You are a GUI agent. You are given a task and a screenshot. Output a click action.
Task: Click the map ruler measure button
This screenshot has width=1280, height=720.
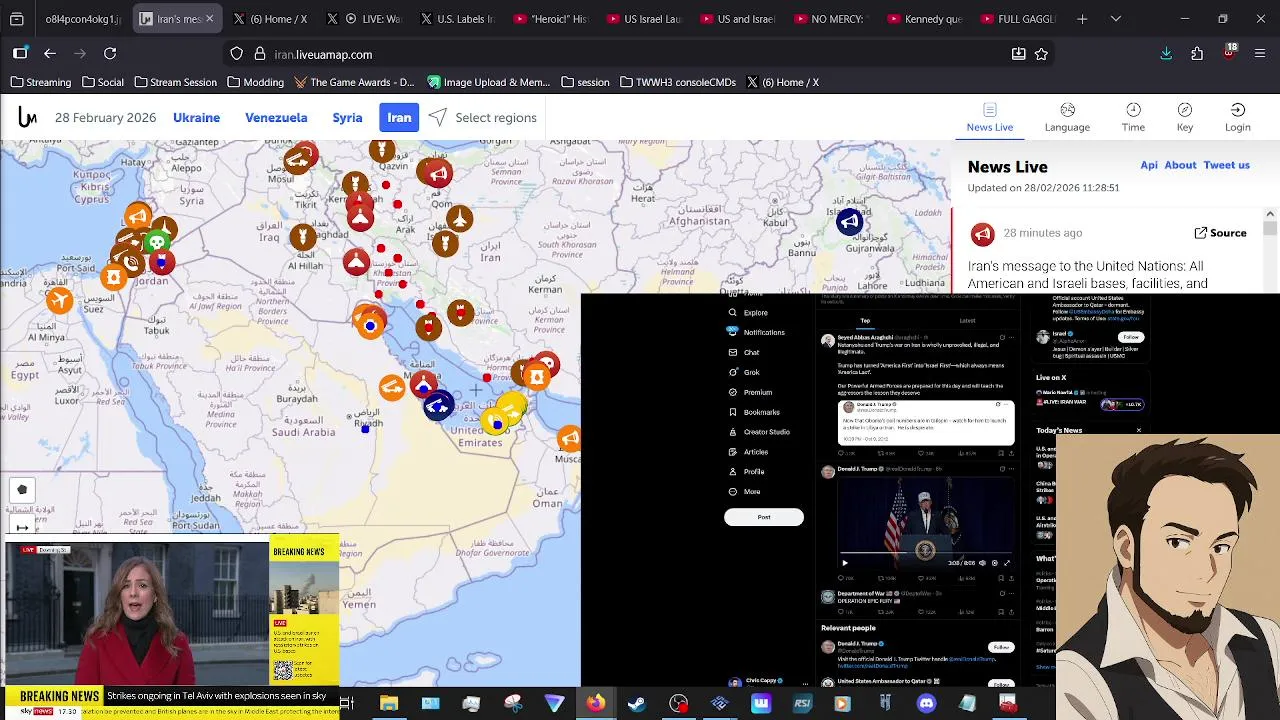coord(22,527)
